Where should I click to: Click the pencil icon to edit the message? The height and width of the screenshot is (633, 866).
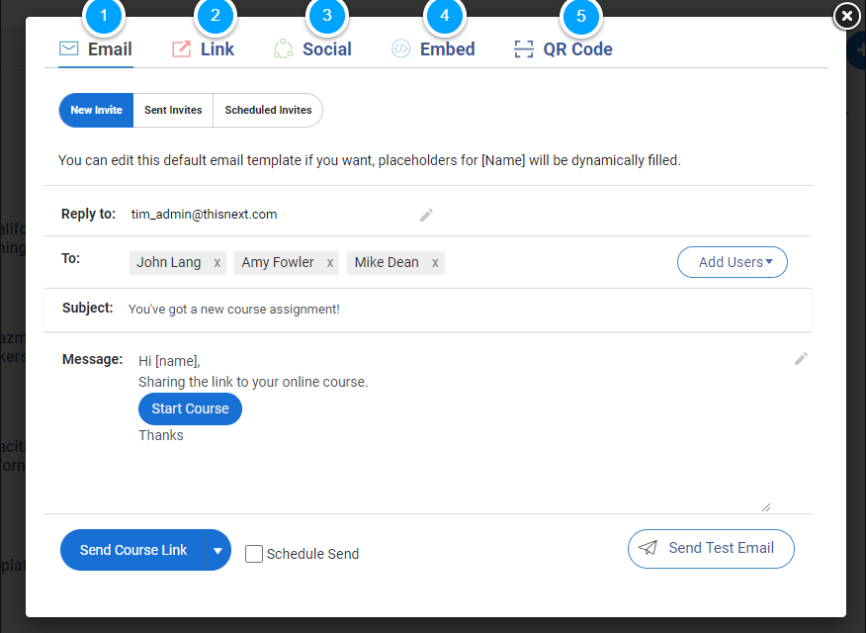[801, 359]
